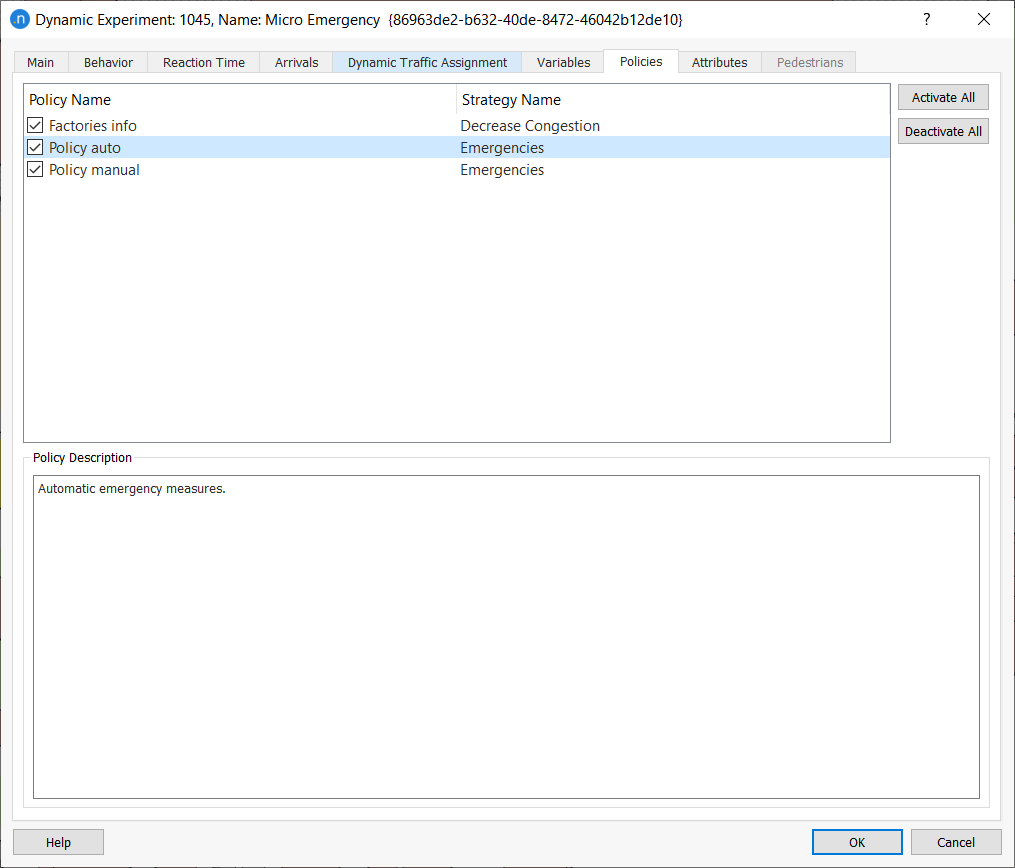Click the Deactivate All button

(x=943, y=130)
